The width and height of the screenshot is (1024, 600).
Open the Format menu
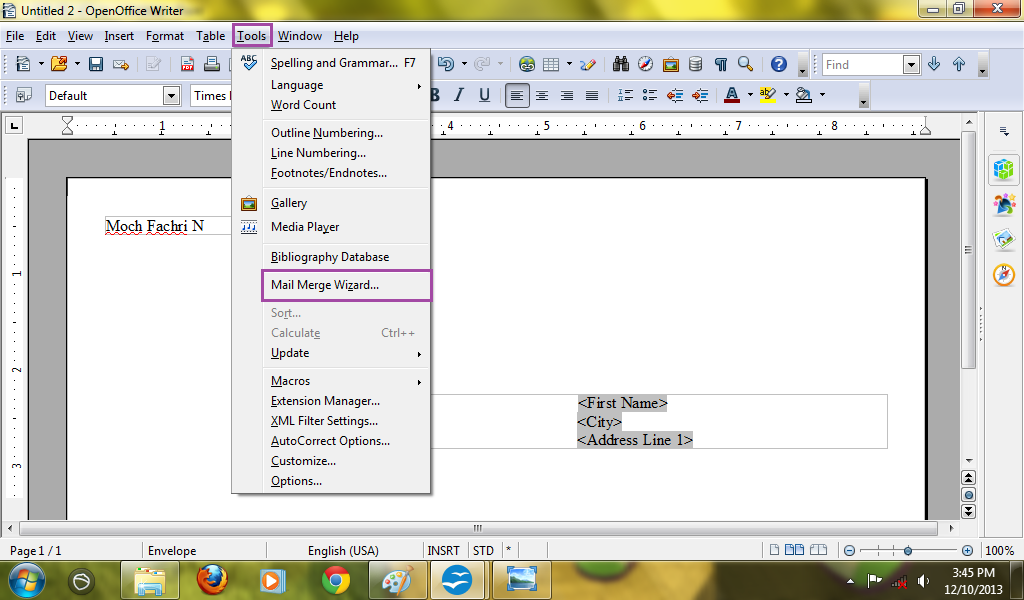click(165, 36)
